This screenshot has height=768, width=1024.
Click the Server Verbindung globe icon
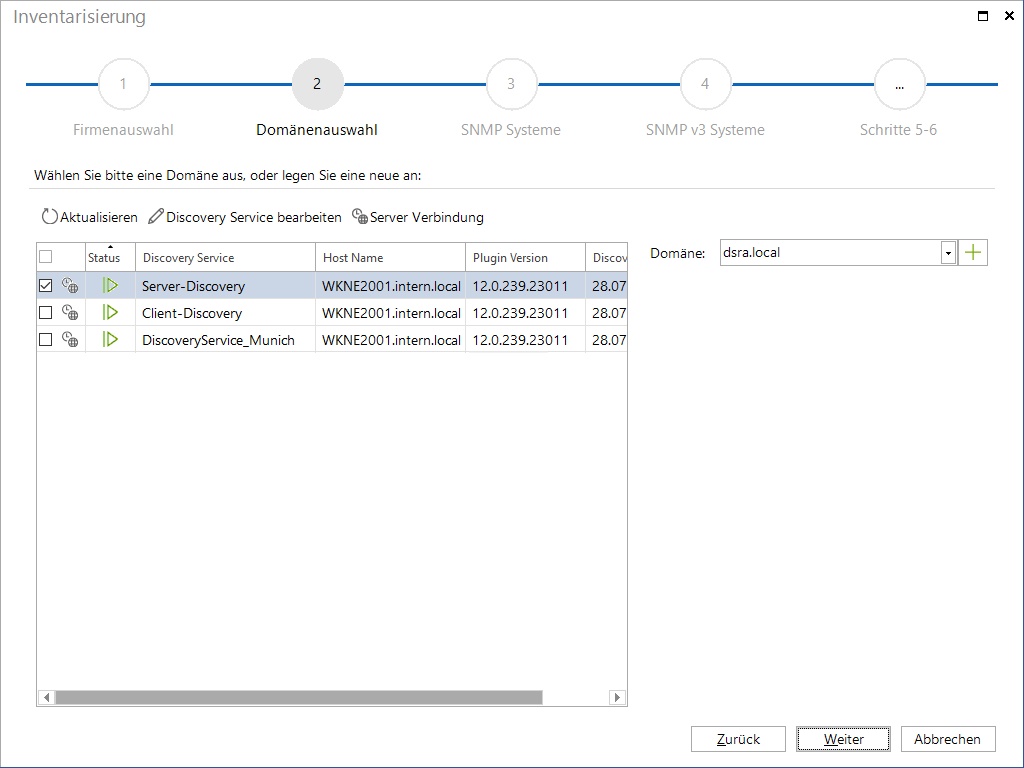coord(360,216)
